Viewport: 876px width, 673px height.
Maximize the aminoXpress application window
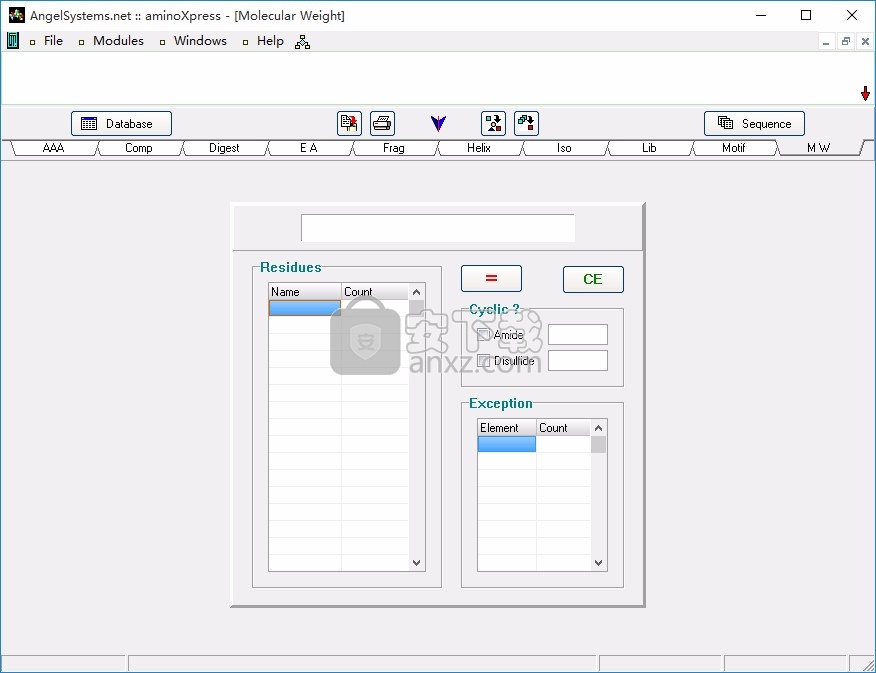click(806, 15)
